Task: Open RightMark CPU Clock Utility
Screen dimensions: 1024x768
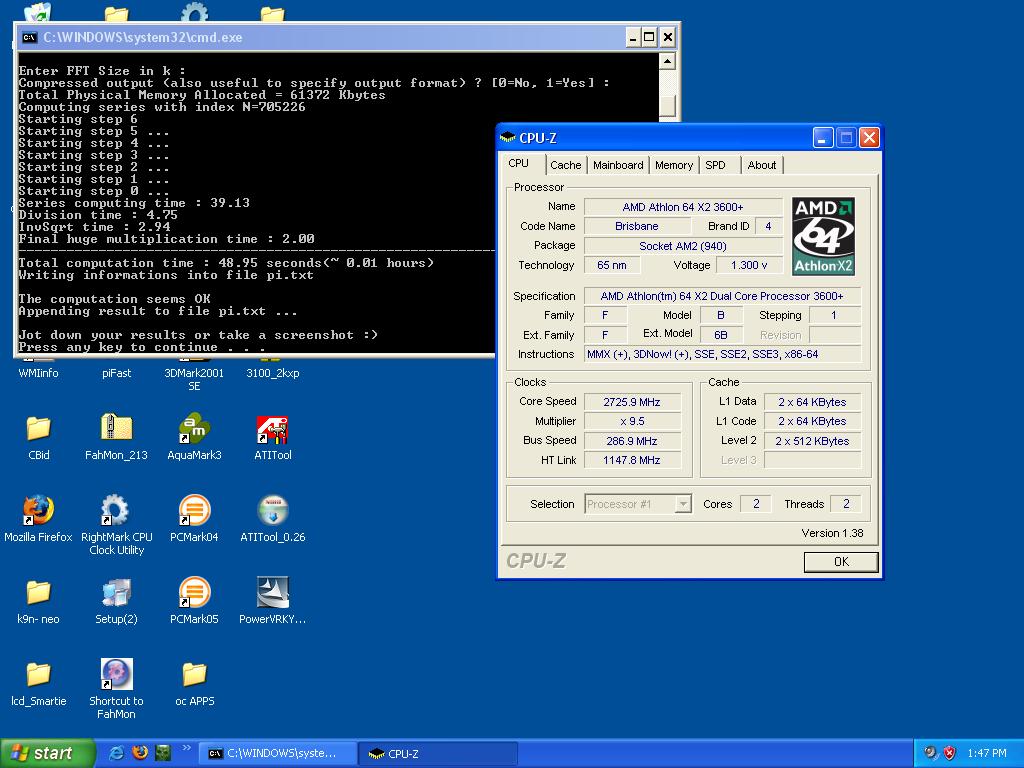Action: pos(116,526)
